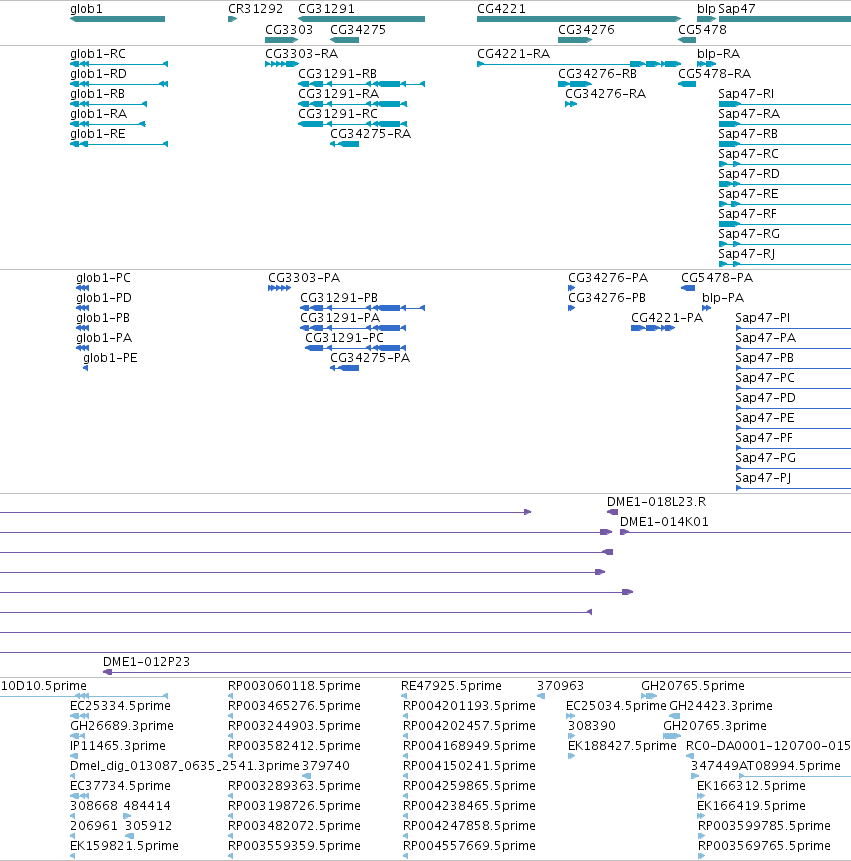The height and width of the screenshot is (861, 851).
Task: Click the RP004201193.5prime label
Action: (x=469, y=706)
